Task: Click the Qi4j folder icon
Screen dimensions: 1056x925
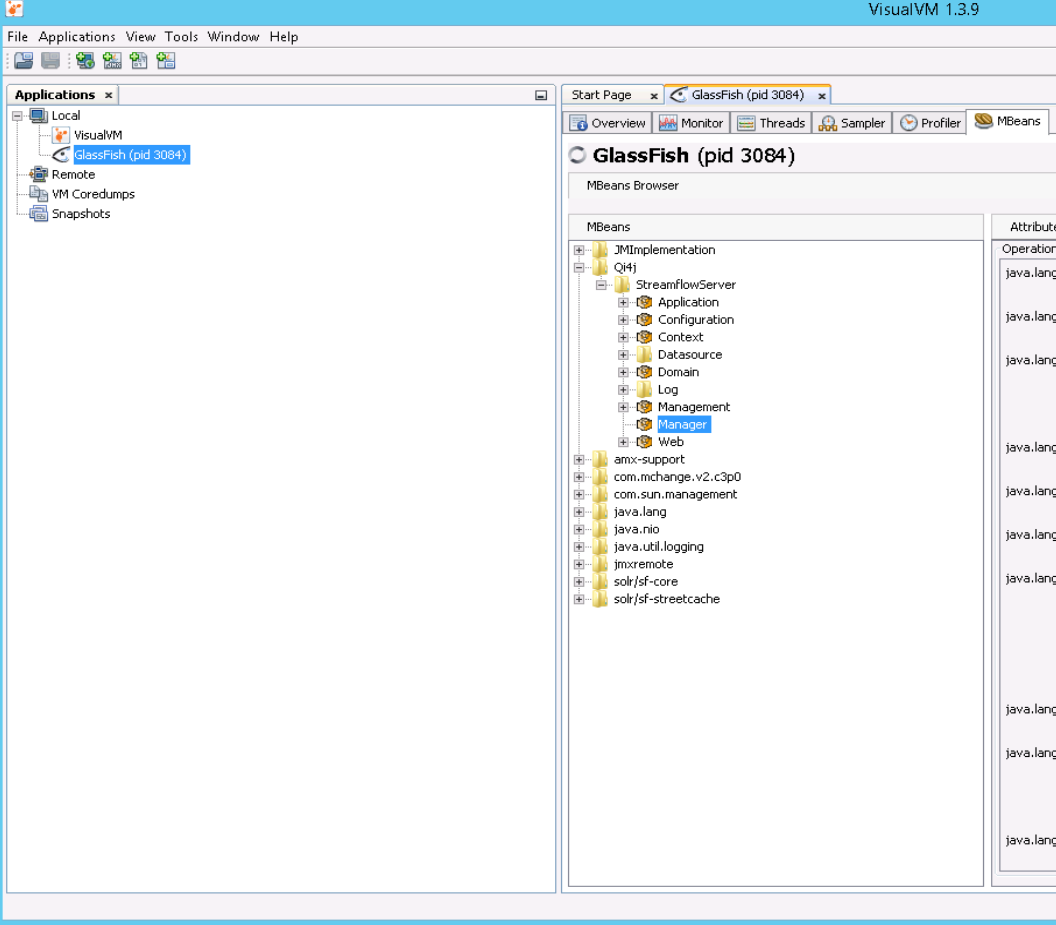Action: pos(600,267)
